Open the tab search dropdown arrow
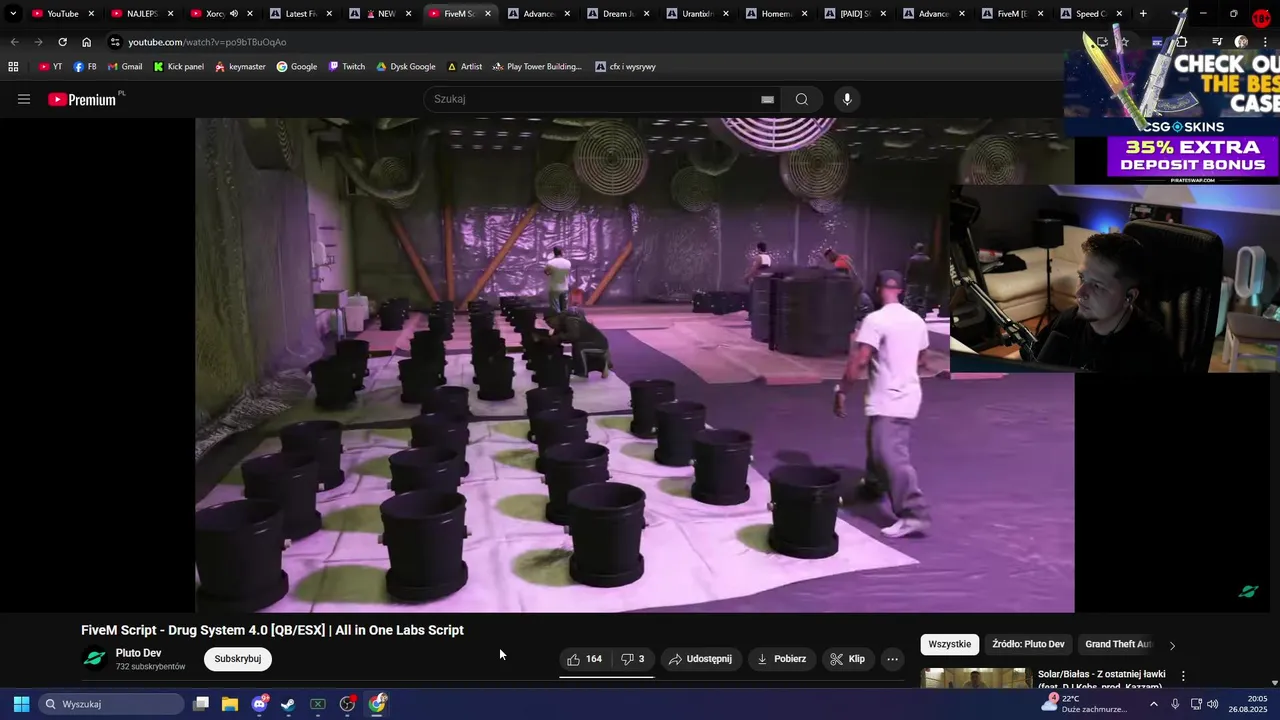Image resolution: width=1280 pixels, height=720 pixels. pyautogui.click(x=13, y=14)
